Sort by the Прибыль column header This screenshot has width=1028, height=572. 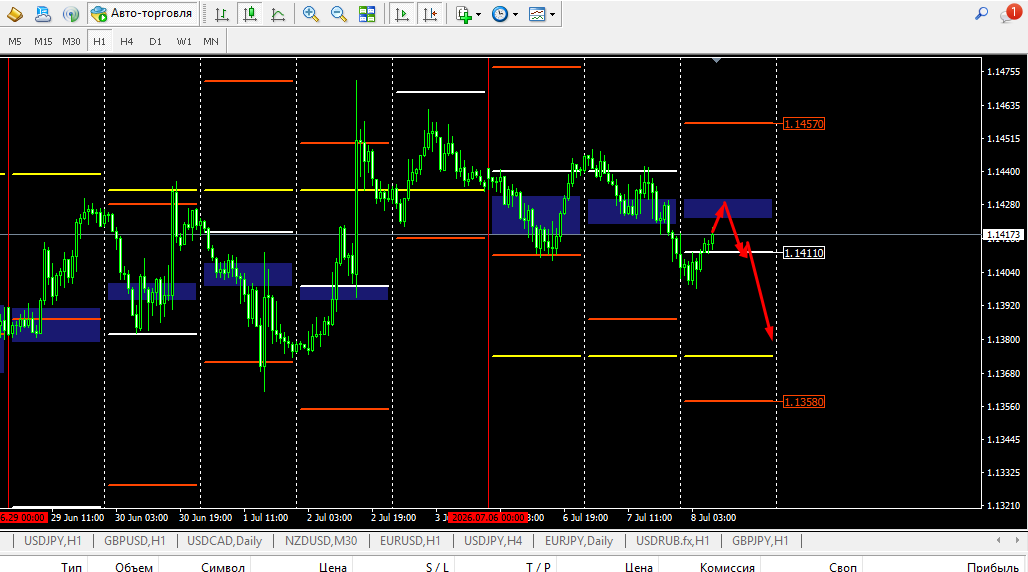[x=993, y=567]
